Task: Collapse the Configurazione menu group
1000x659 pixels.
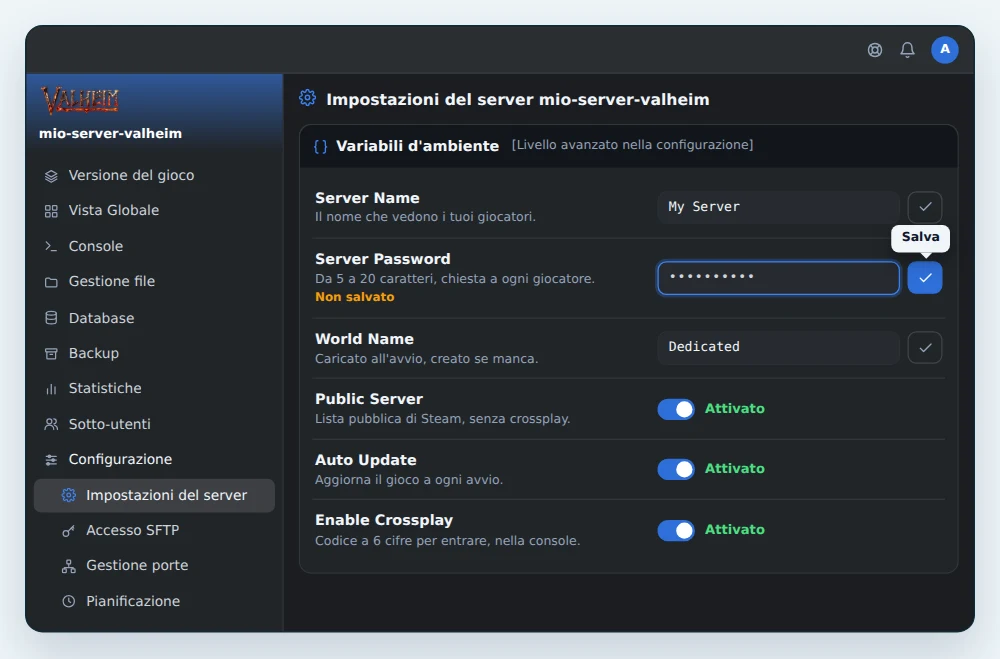Action: click(x=154, y=459)
